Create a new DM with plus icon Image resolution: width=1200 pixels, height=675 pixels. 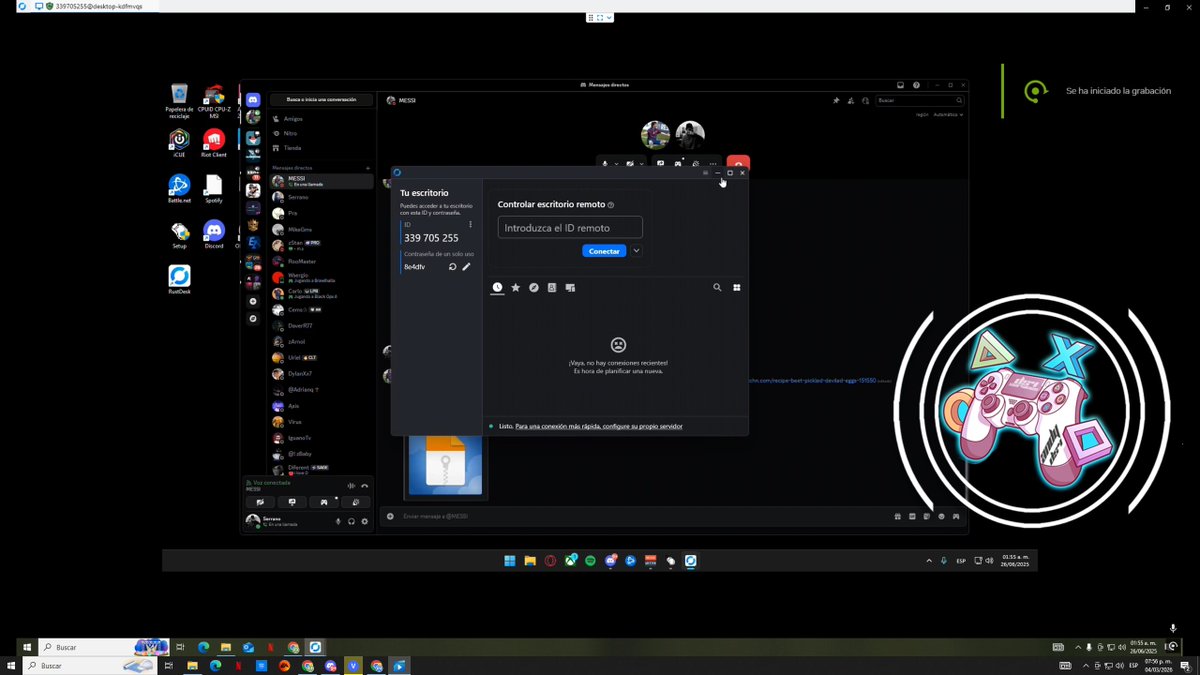click(x=368, y=168)
